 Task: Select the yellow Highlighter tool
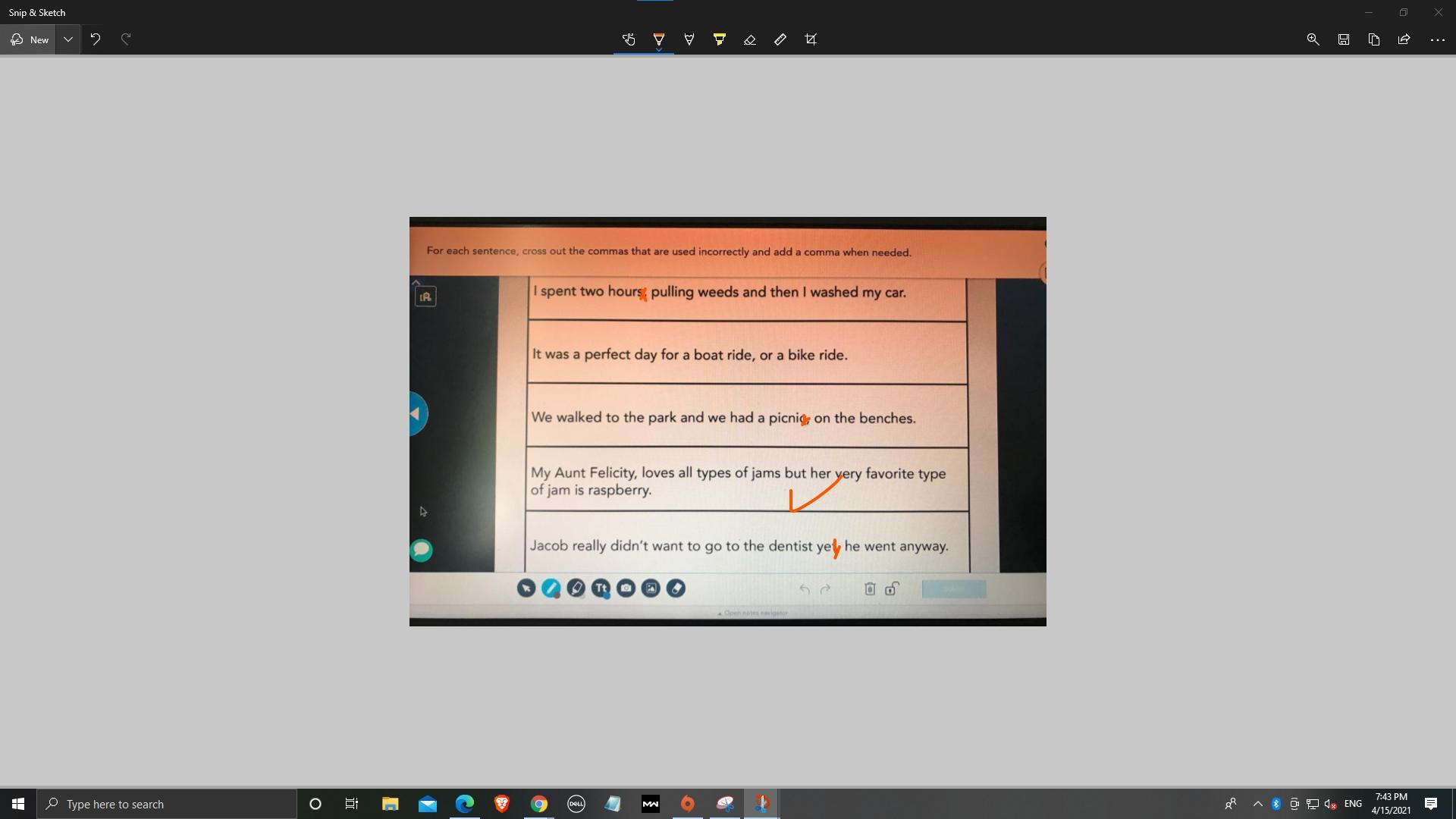click(719, 39)
